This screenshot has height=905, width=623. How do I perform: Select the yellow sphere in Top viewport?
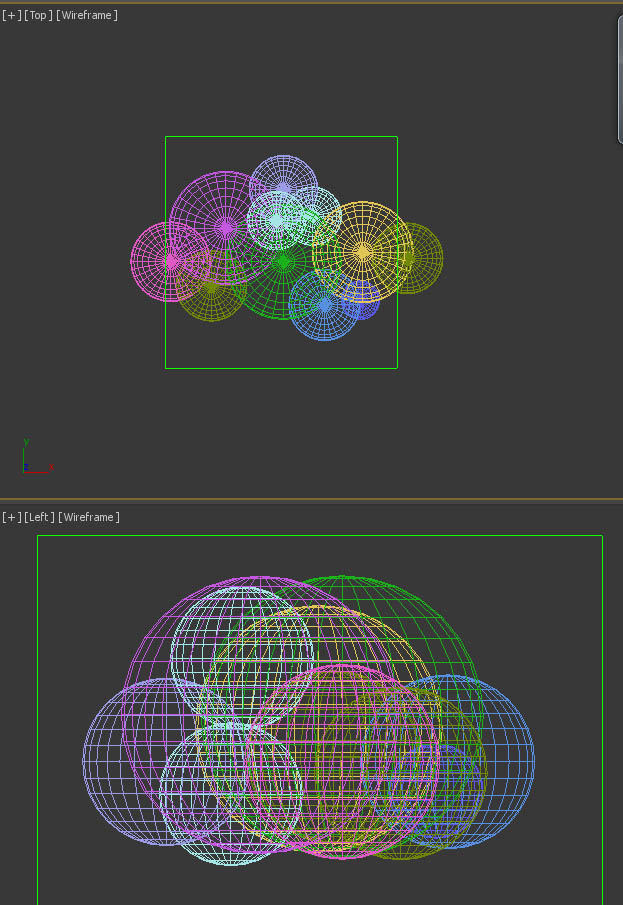(x=363, y=252)
